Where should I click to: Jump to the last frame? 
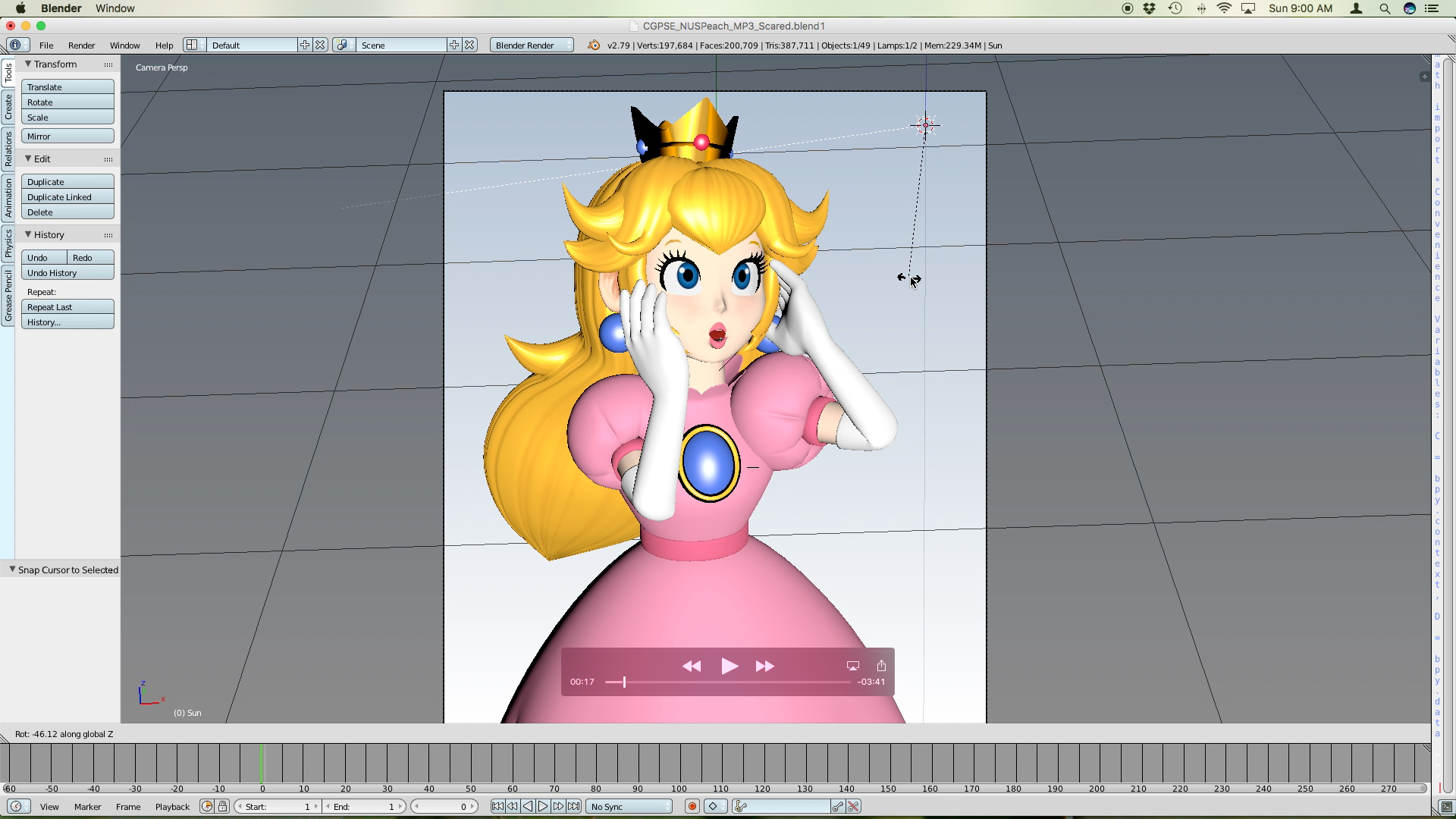(x=574, y=806)
